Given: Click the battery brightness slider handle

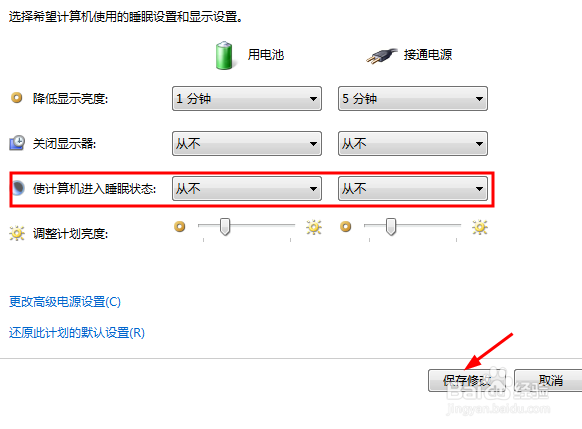Looking at the screenshot, I should (225, 227).
